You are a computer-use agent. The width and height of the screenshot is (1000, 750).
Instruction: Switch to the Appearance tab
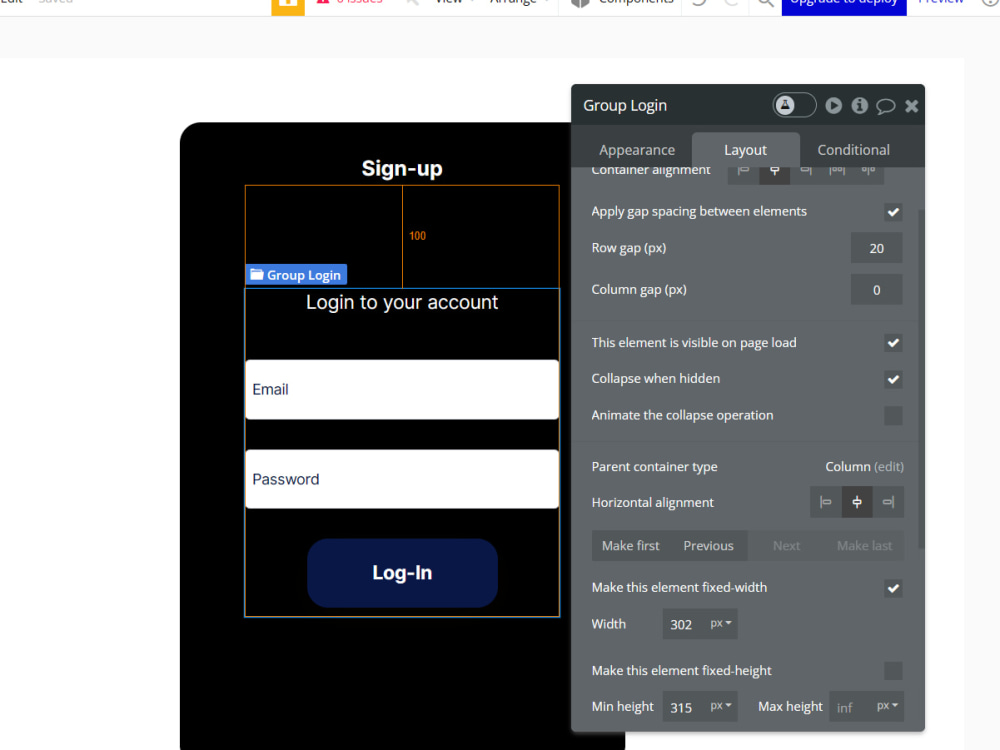pyautogui.click(x=636, y=150)
